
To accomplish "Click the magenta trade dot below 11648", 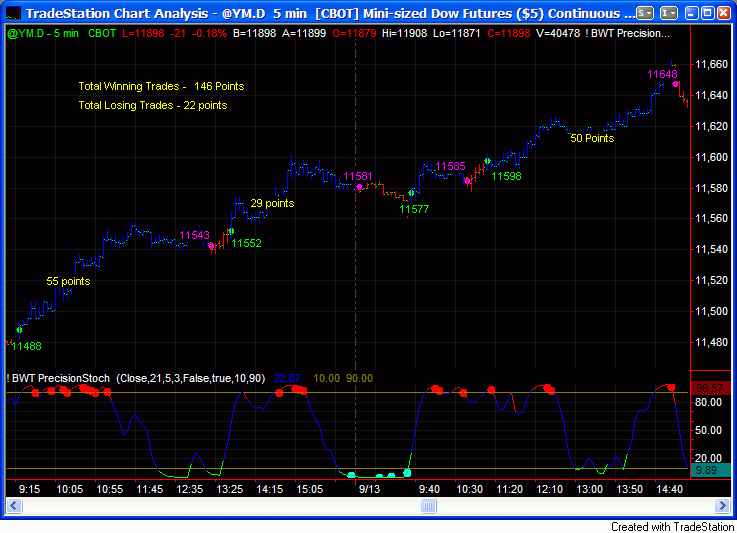I will 675,84.
